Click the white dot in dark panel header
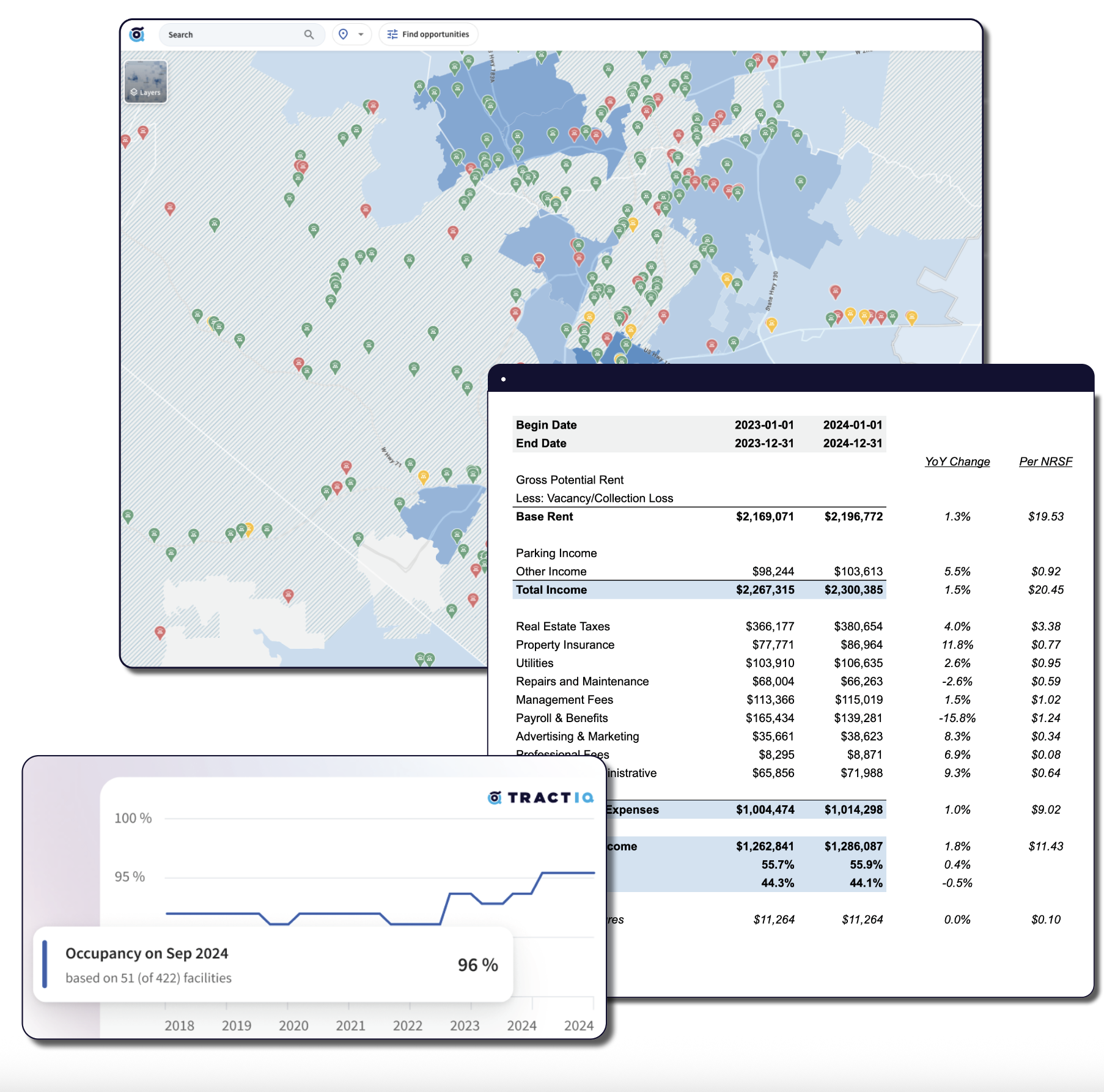The height and width of the screenshot is (1092, 1104). 503,379
